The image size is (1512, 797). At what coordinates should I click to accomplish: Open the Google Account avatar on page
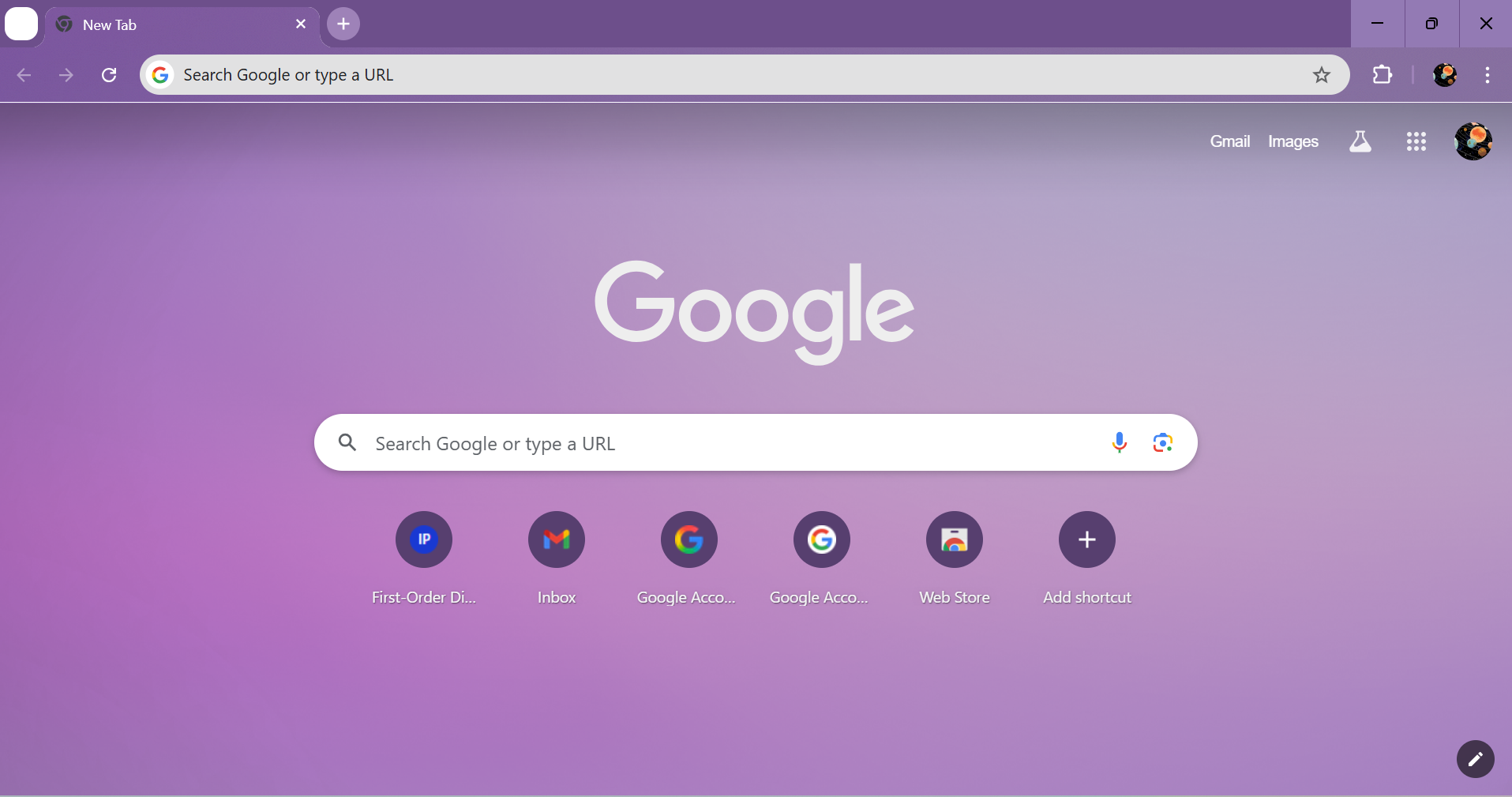point(1473,141)
